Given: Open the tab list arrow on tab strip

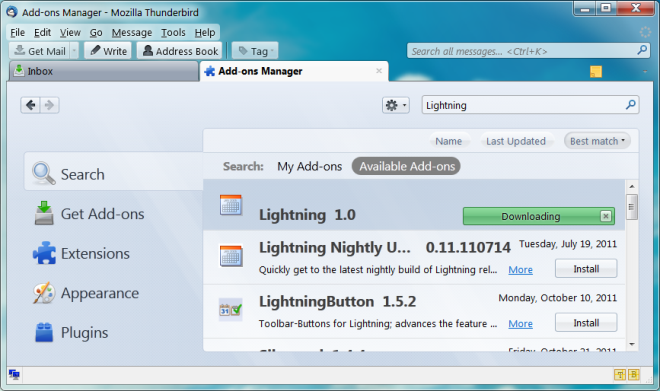Looking at the screenshot, I should [645, 72].
